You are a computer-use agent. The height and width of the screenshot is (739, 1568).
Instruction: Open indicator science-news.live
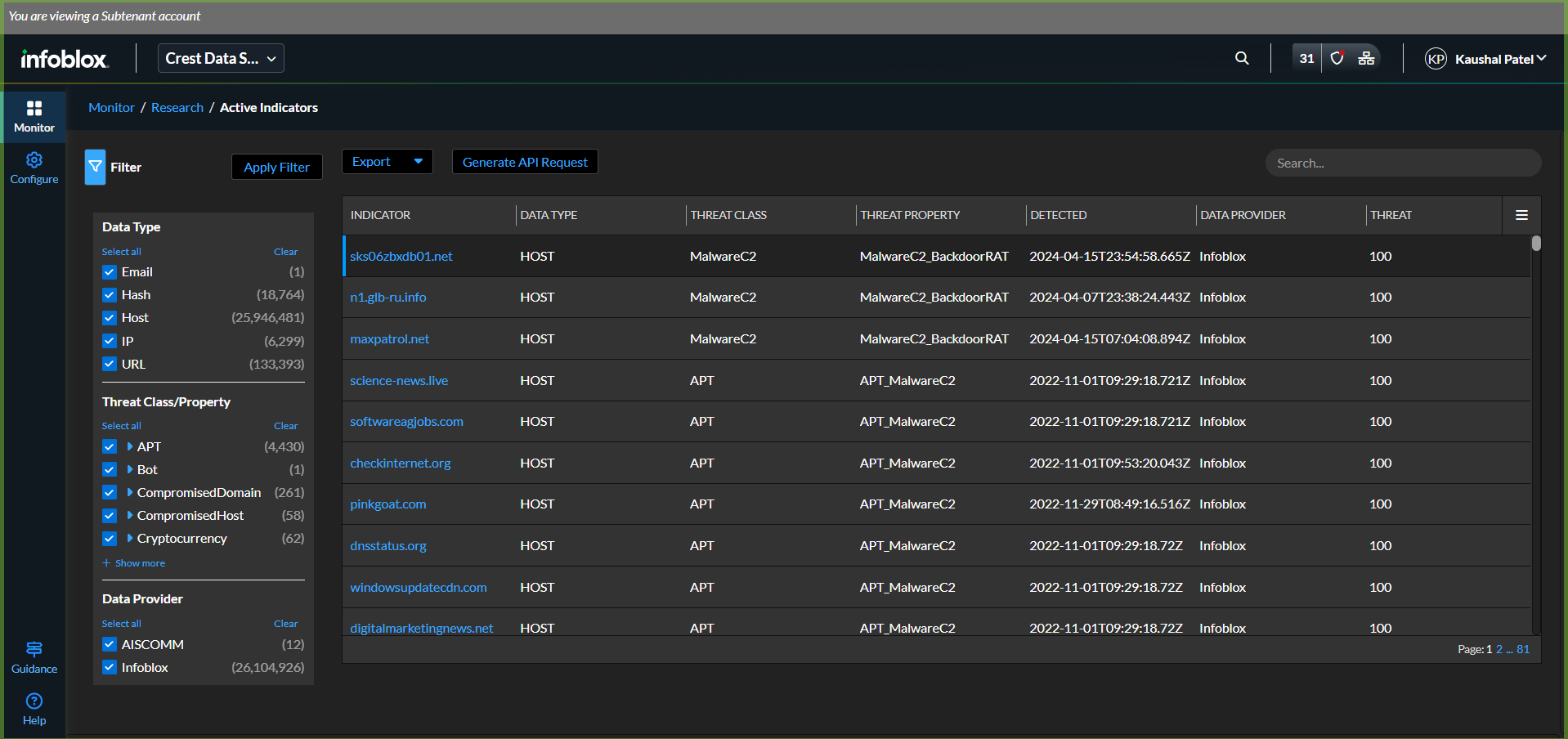pos(399,381)
